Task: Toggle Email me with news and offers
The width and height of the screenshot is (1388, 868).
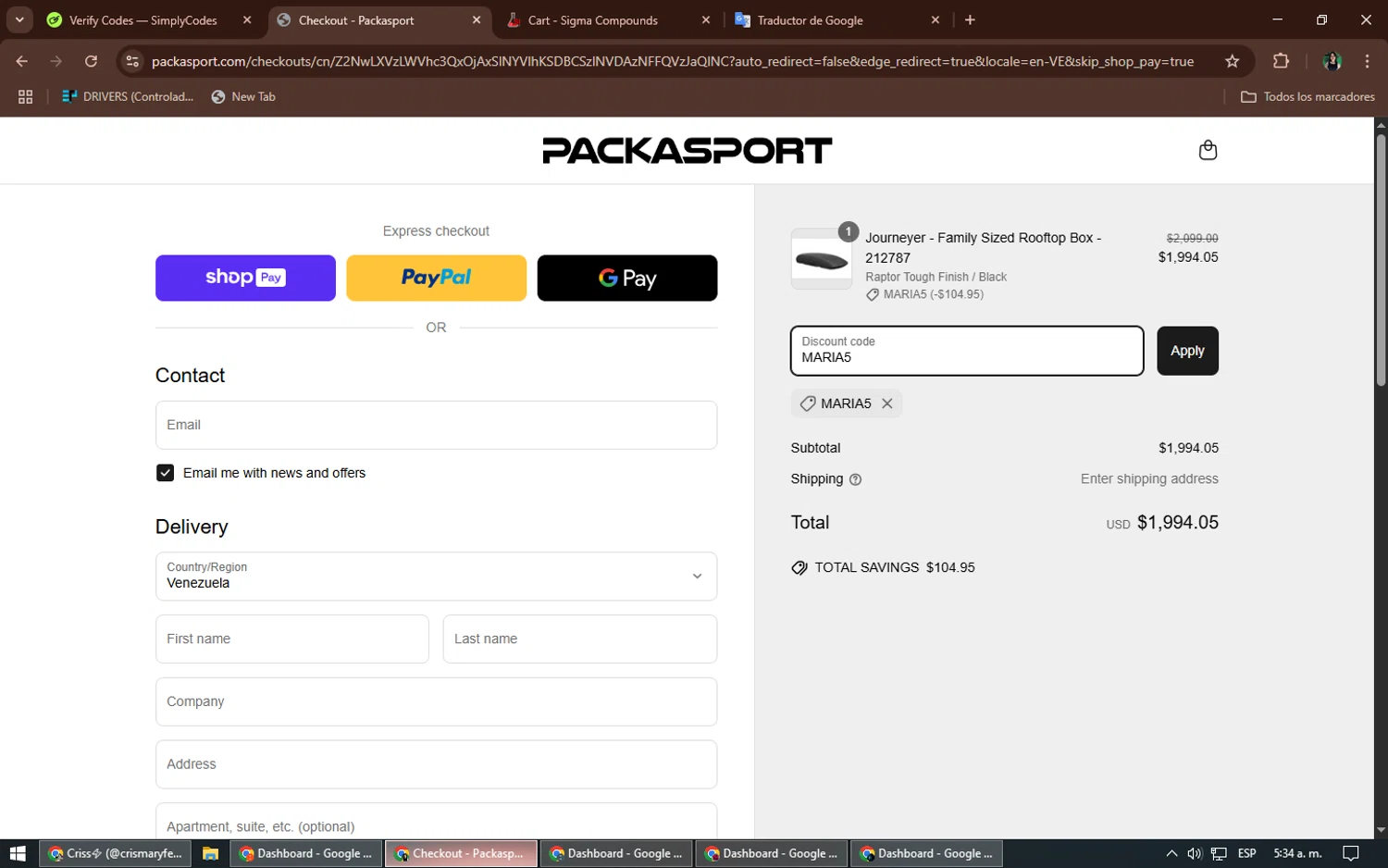Action: [x=165, y=473]
